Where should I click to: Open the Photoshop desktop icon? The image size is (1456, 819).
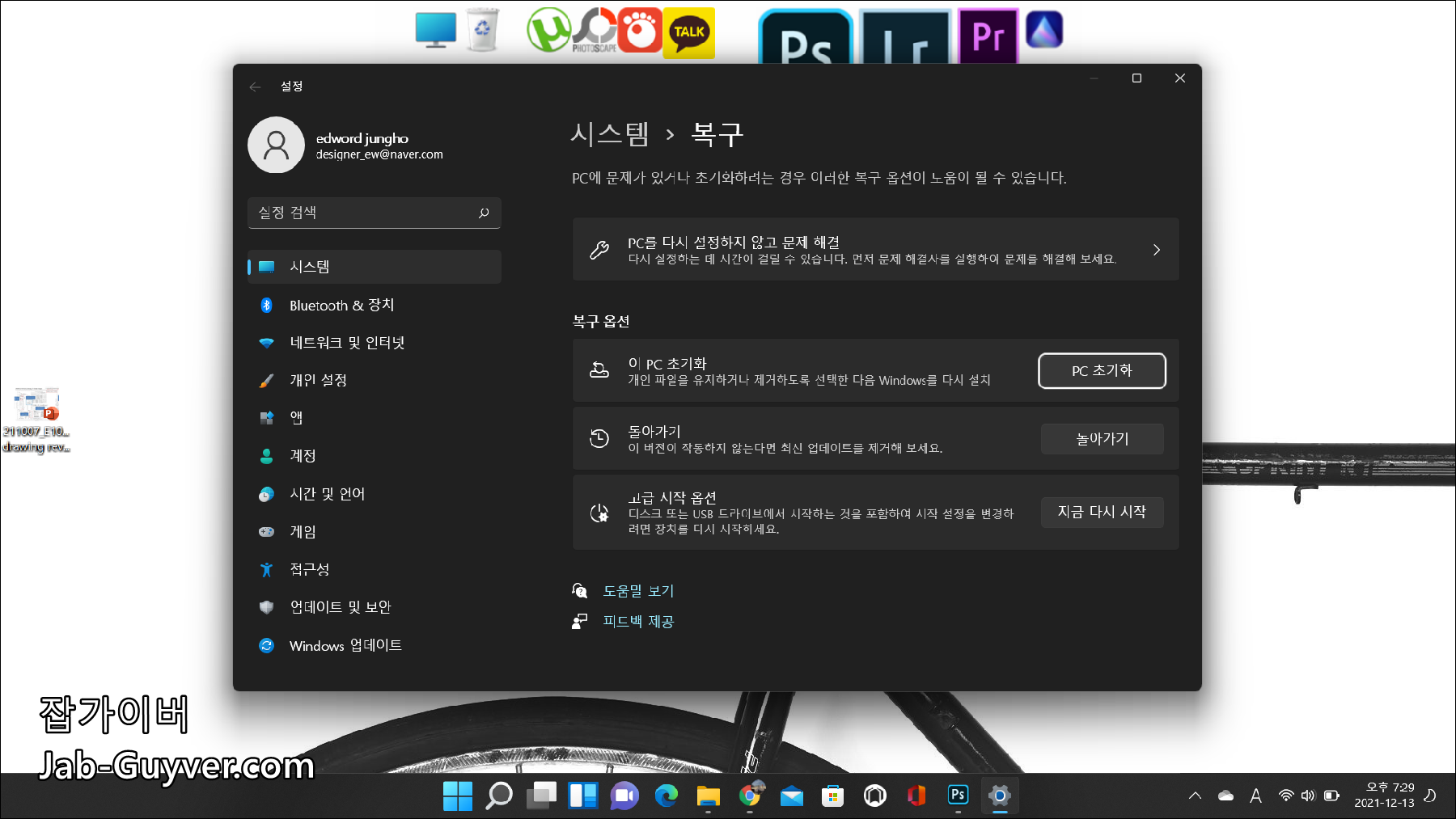pos(806,37)
